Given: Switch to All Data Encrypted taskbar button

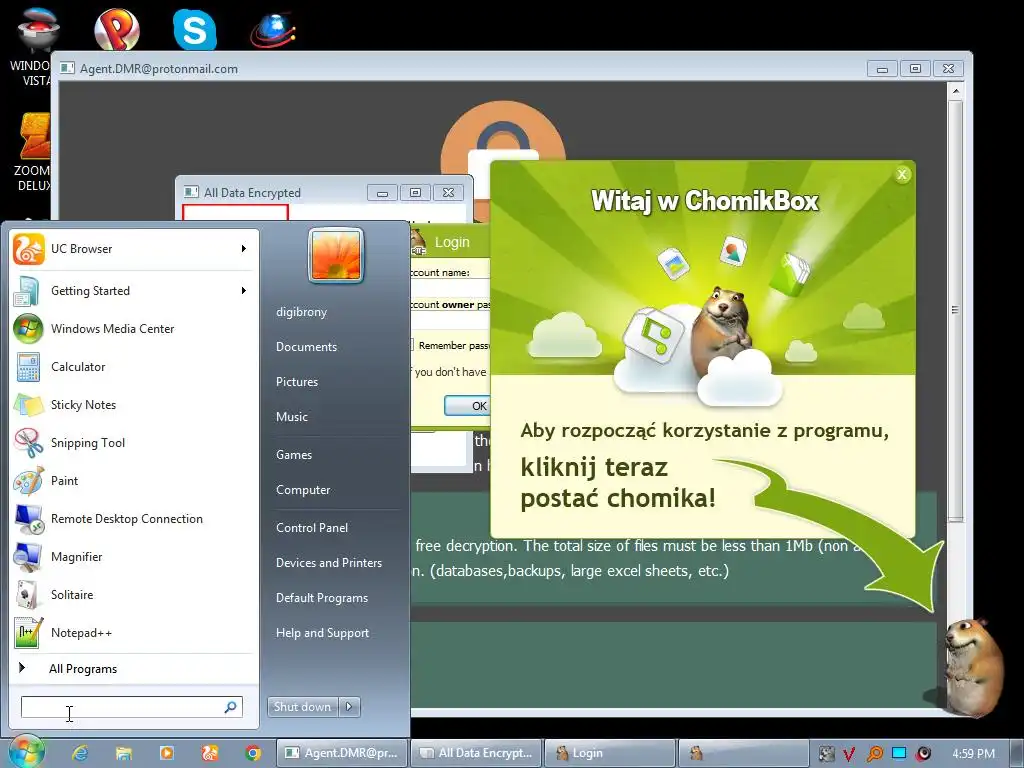Looking at the screenshot, I should pos(477,753).
